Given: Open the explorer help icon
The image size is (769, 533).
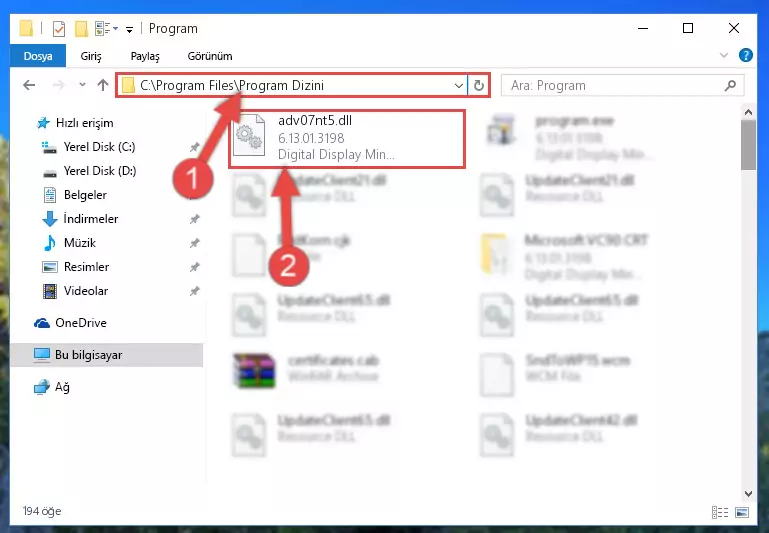Looking at the screenshot, I should point(745,55).
